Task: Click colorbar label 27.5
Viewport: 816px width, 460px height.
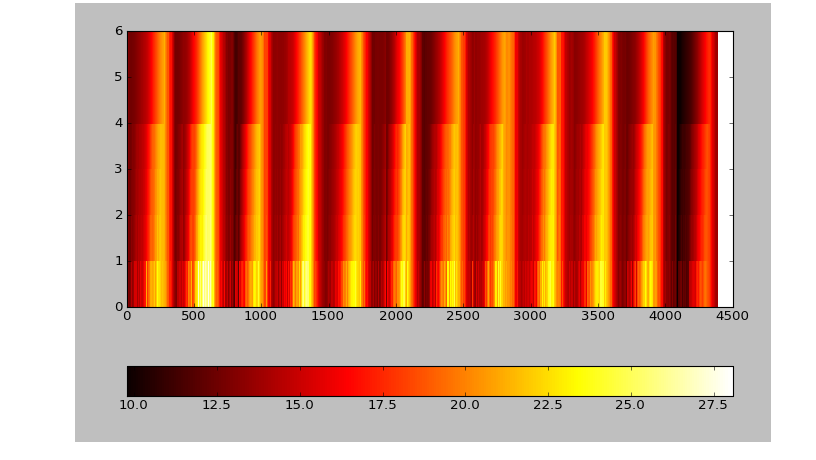Action: (713, 405)
